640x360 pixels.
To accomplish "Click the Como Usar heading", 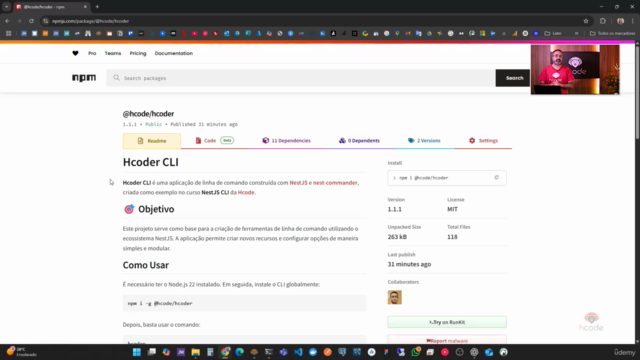I will 146,265.
